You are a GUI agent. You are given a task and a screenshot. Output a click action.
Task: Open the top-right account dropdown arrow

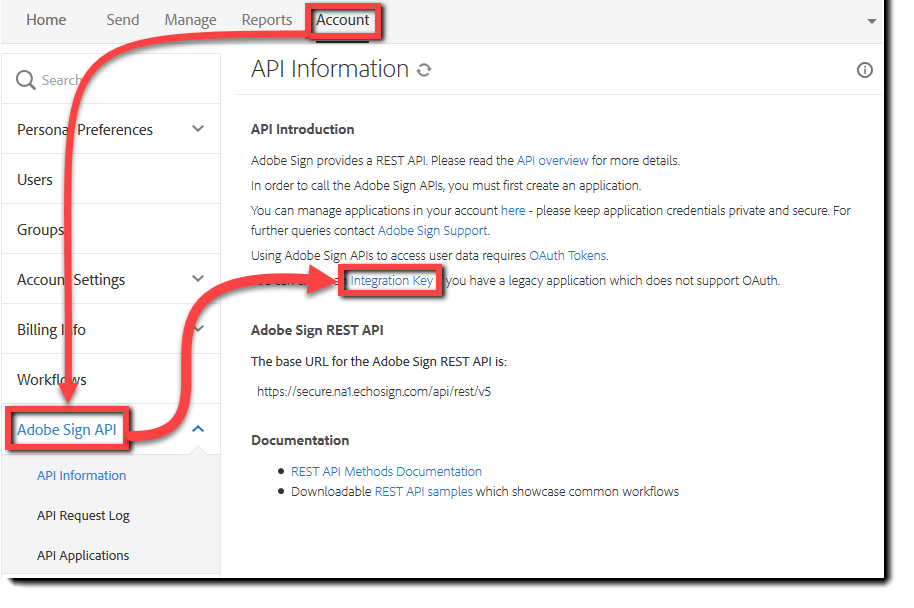click(872, 21)
